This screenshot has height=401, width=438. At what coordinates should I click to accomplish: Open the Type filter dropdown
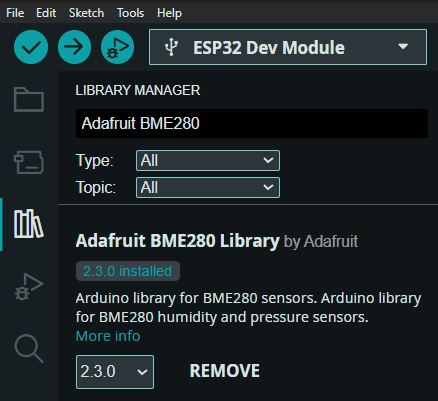point(208,160)
